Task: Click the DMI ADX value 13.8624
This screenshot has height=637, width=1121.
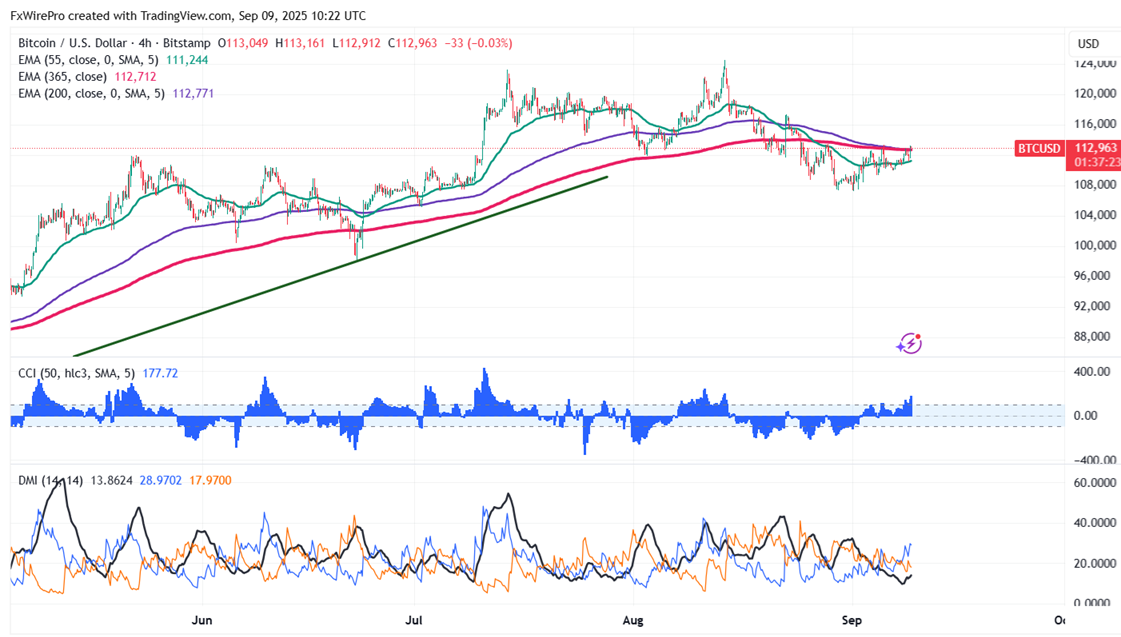Action: coord(112,480)
